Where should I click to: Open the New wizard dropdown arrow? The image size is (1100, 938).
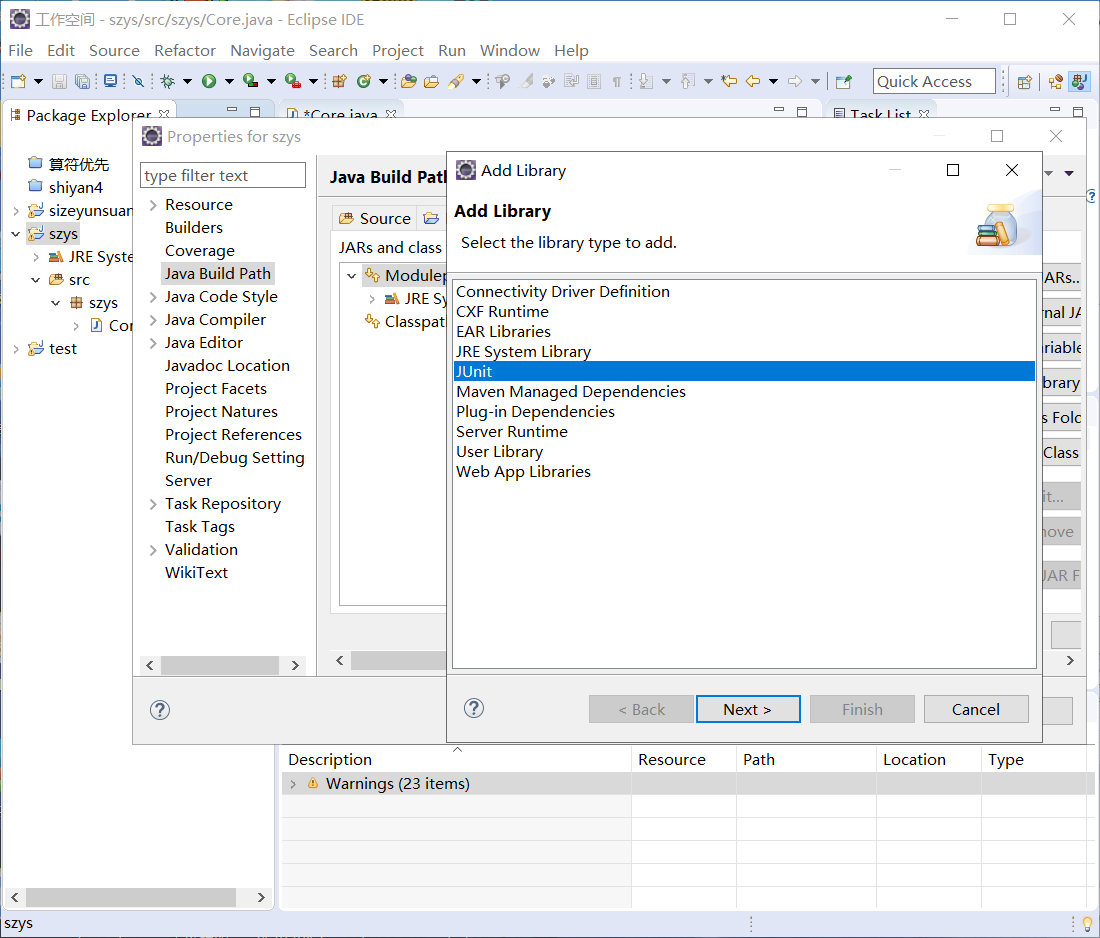39,81
